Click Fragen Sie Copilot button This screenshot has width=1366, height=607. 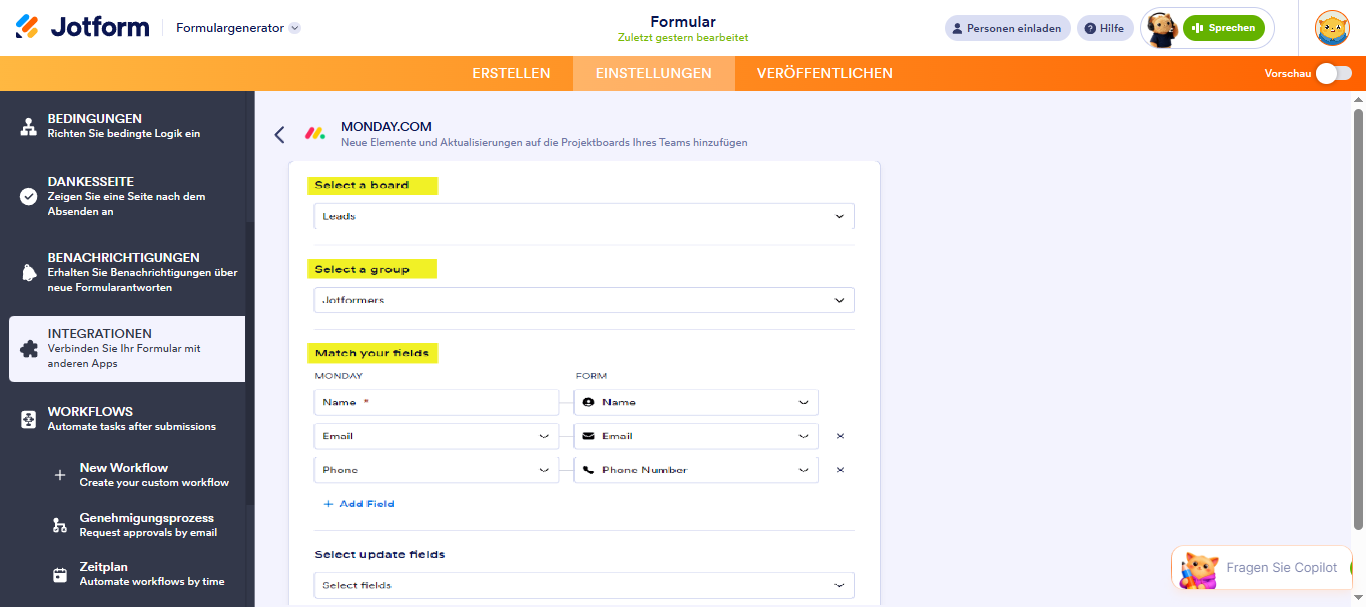(x=1262, y=567)
